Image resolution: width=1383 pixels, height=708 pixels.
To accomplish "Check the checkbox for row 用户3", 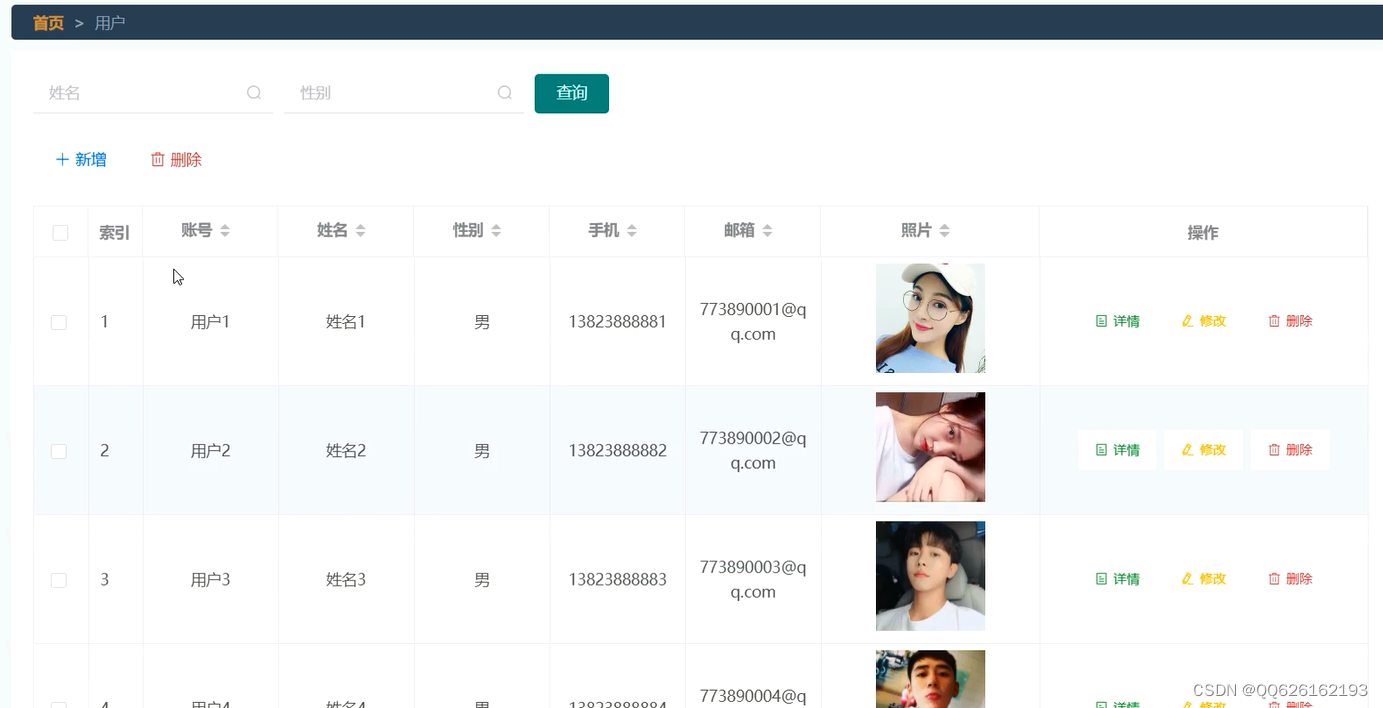I will pos(59,580).
